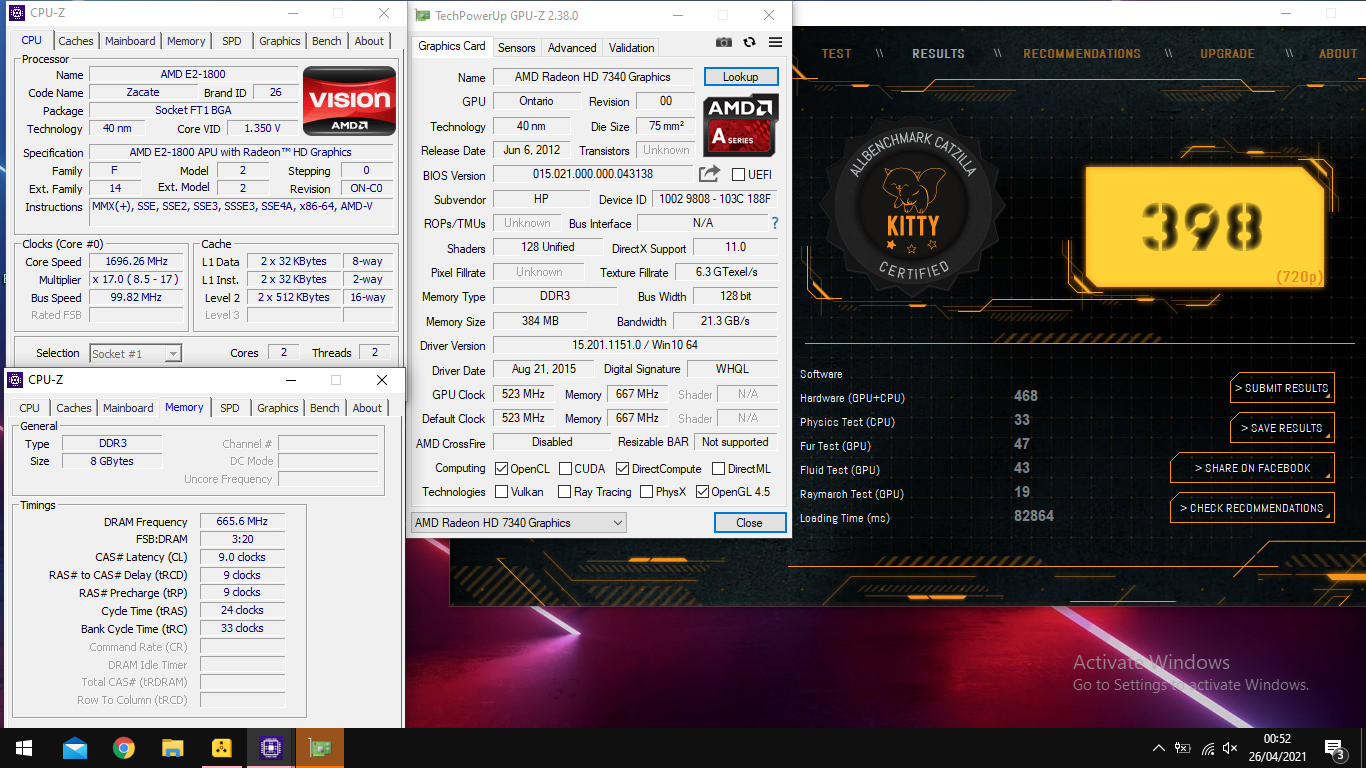Open the GPU-Z hamburger menu
1366x768 pixels.
(775, 42)
